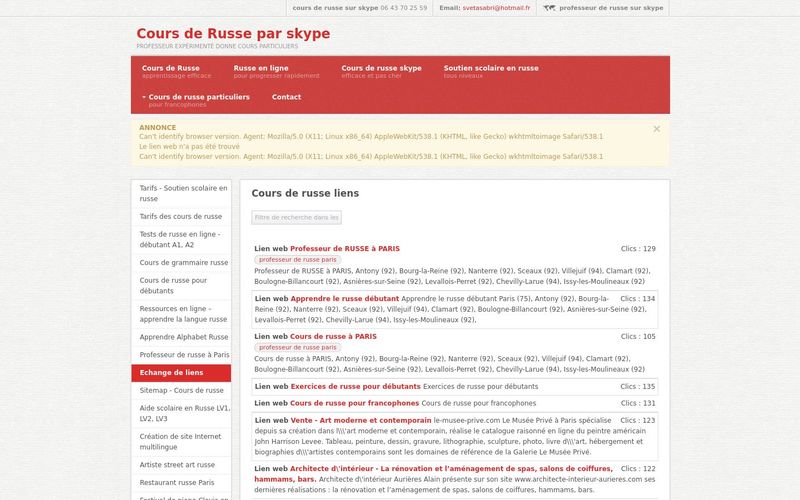Click the Clics : 129 counter
Image resolution: width=800 pixels, height=500 pixels.
pyautogui.click(x=638, y=249)
